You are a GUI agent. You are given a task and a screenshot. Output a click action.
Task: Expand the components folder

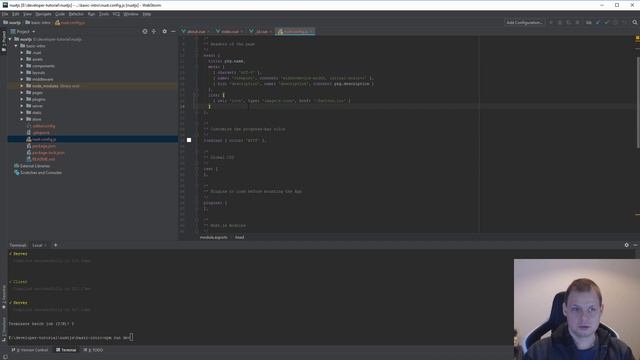tap(22, 66)
